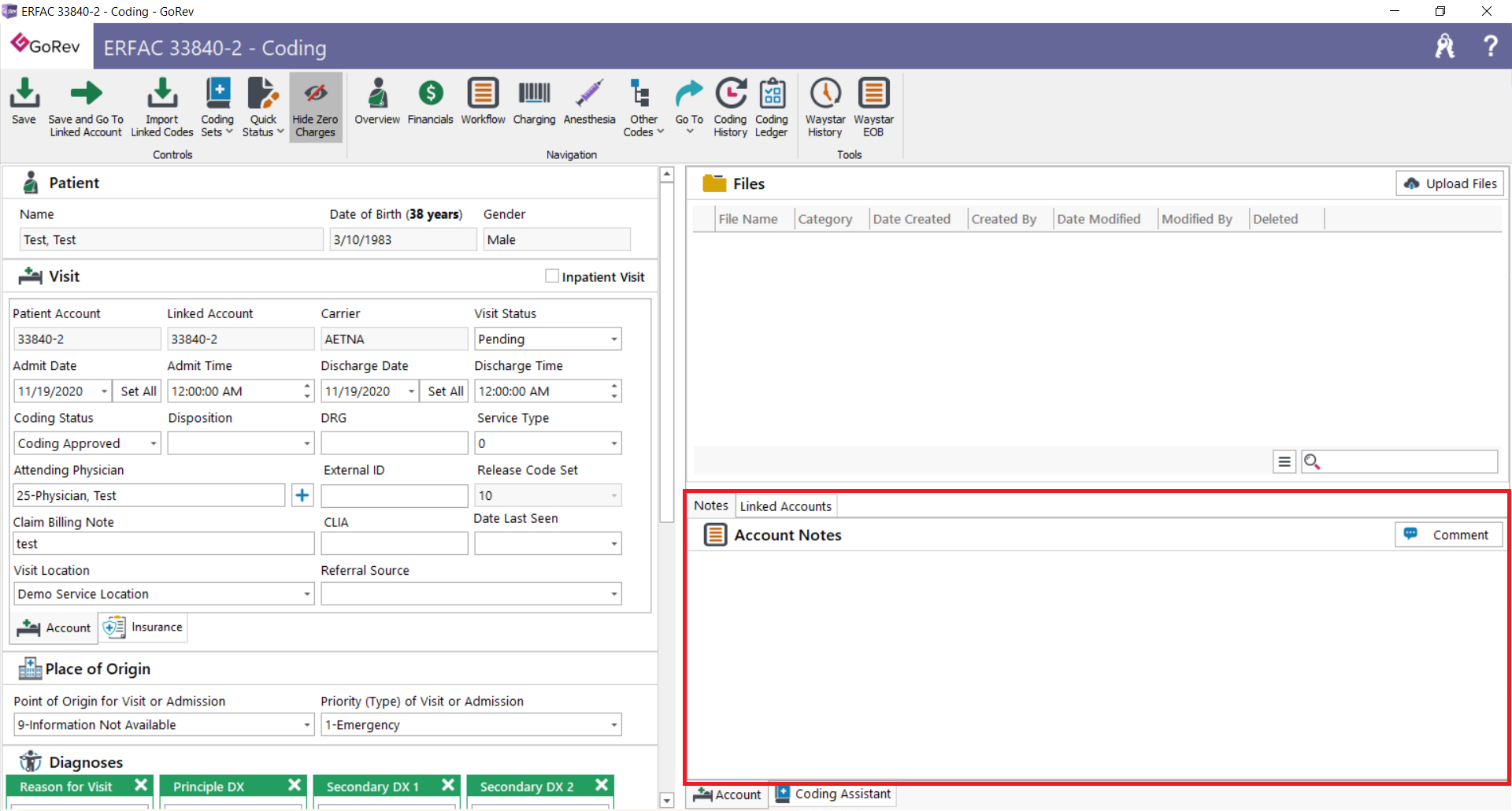Increment the Admit Time spinner

pos(307,386)
